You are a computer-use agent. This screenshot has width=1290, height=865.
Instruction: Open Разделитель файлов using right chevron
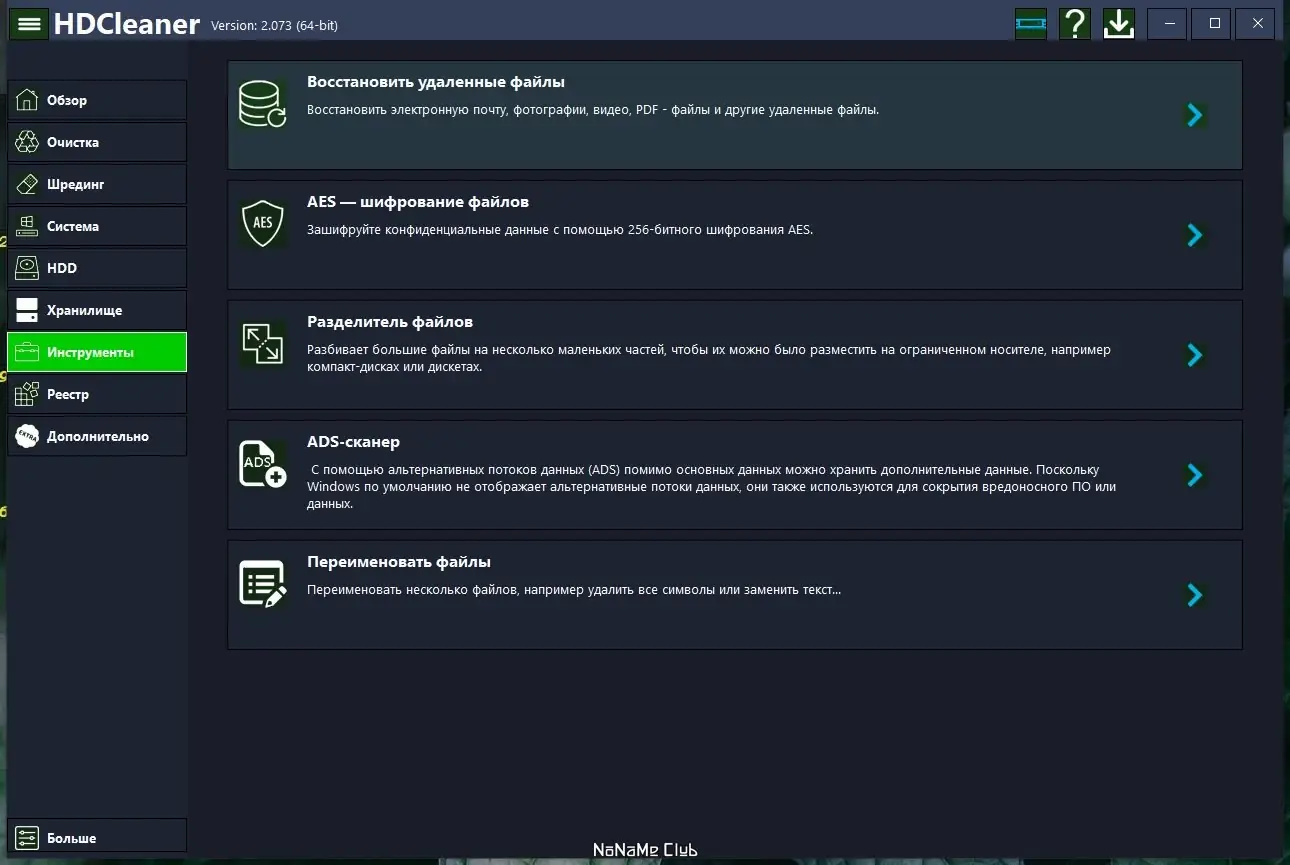(x=1194, y=355)
